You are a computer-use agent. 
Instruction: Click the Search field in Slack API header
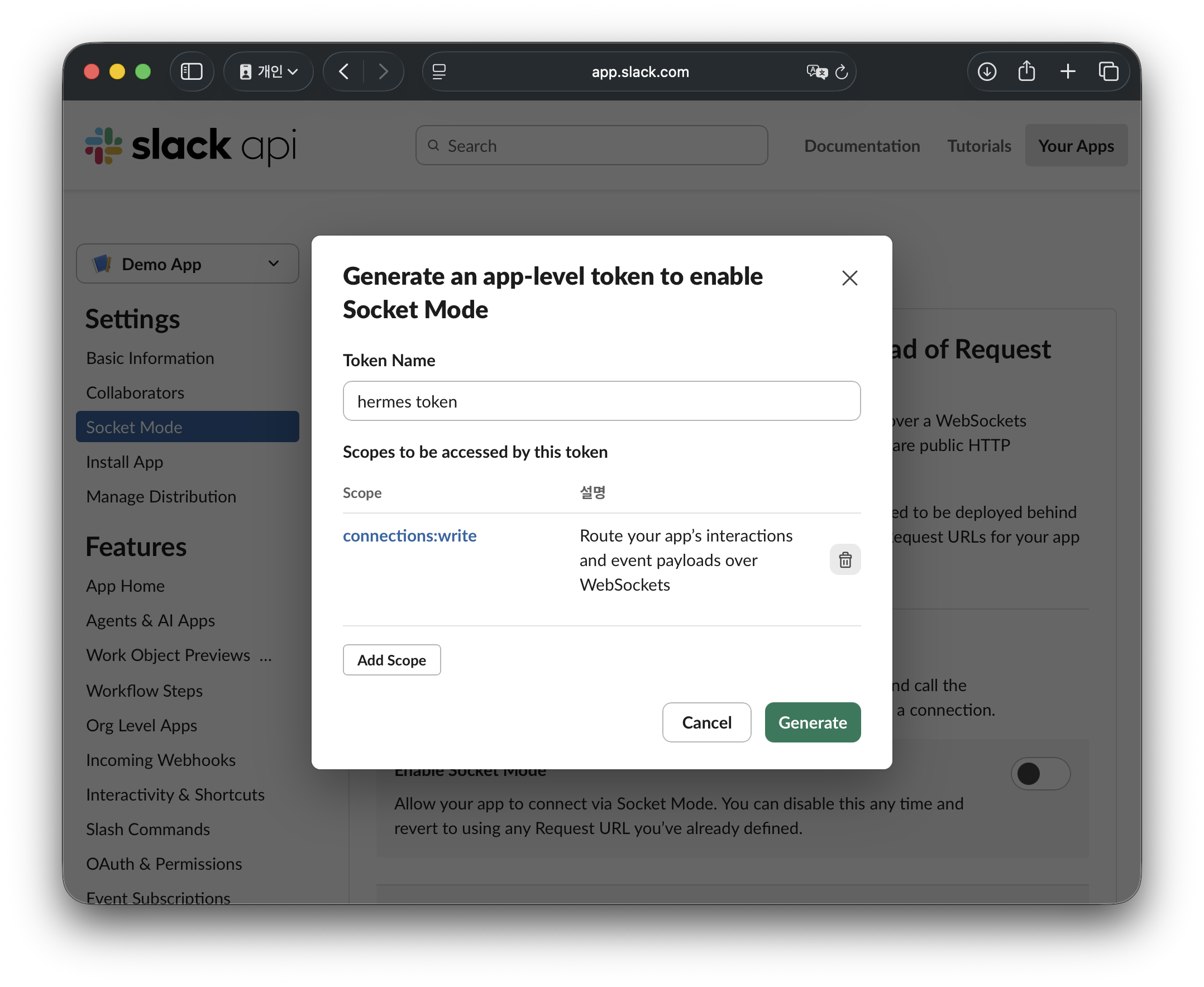pos(591,146)
